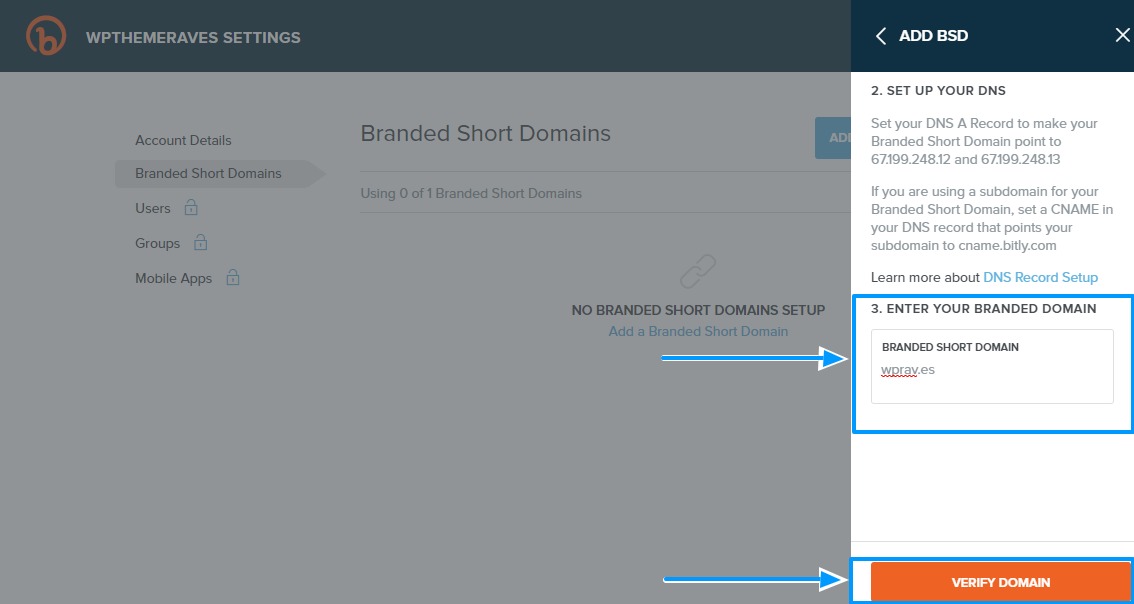Screen dimensions: 1134x604
Task: Click the lock icon beside Groups
Action: (x=200, y=242)
